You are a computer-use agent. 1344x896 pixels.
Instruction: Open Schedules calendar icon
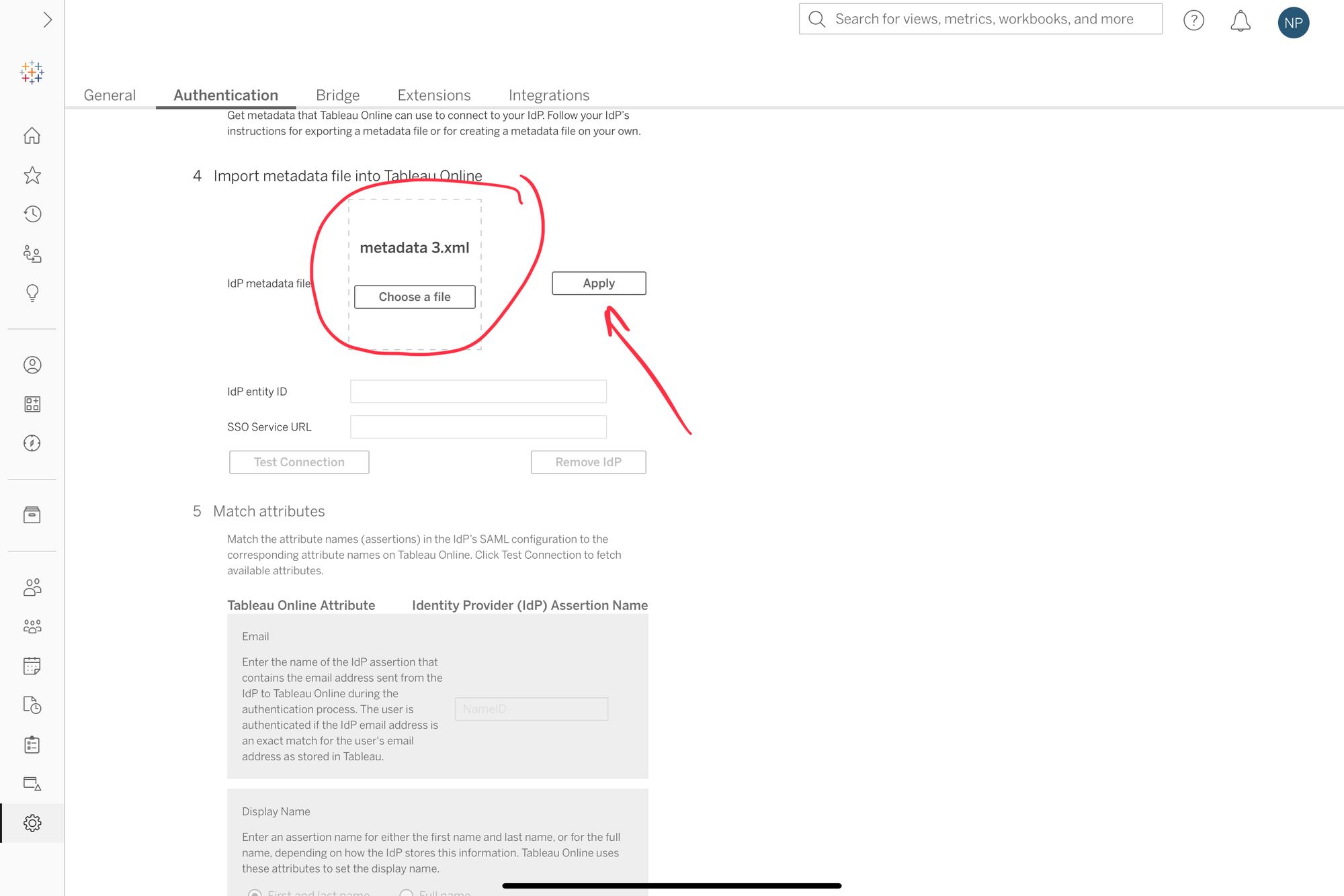(32, 666)
